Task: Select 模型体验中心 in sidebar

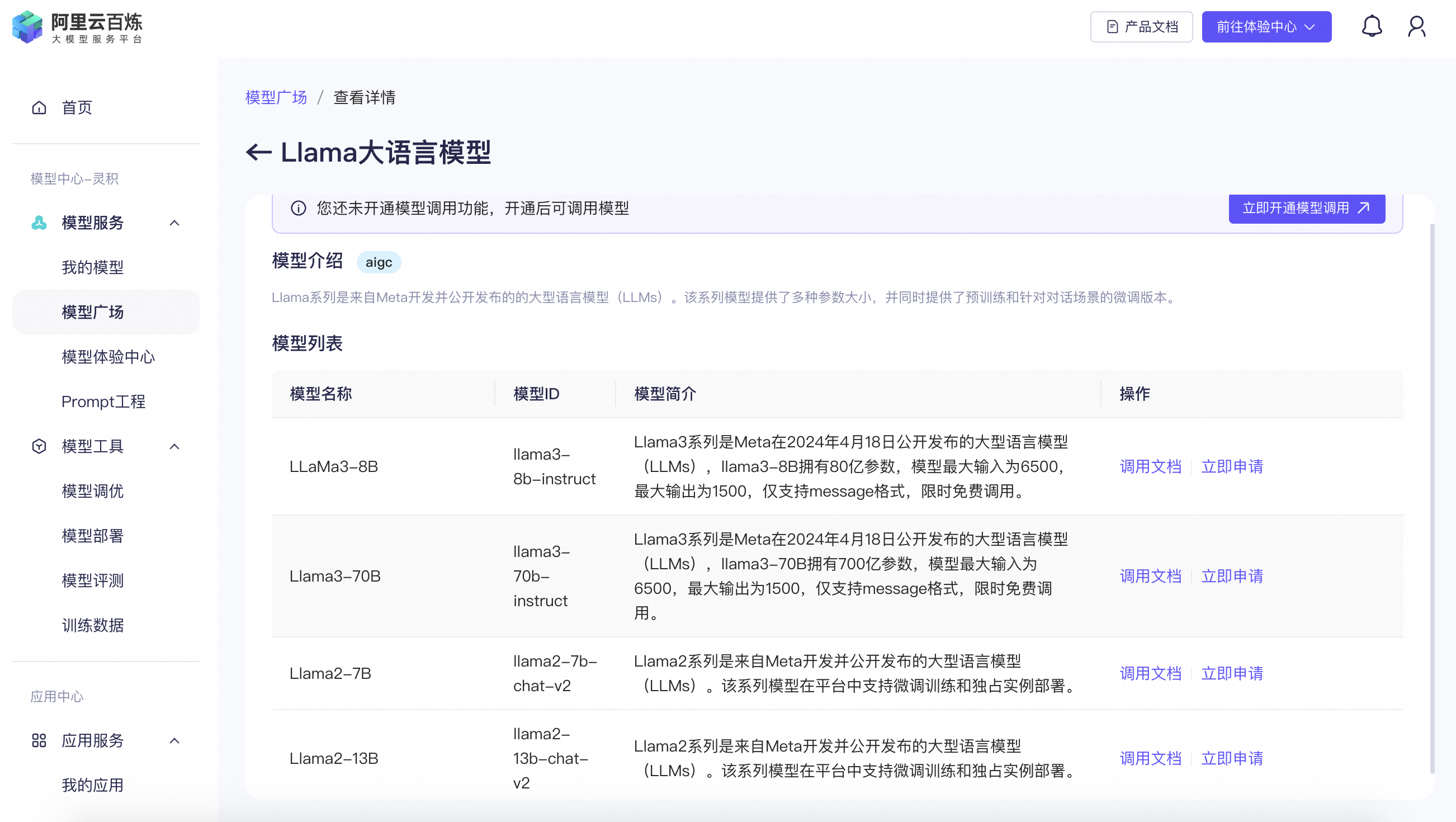Action: point(108,357)
